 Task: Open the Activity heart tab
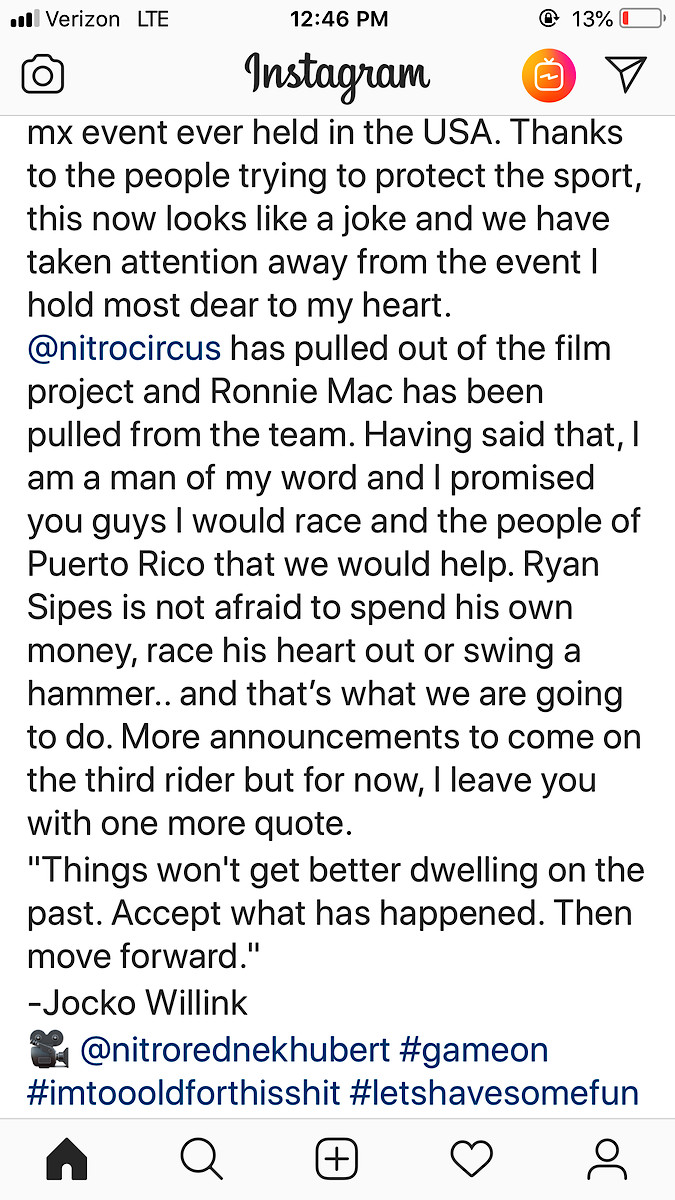(x=472, y=1159)
